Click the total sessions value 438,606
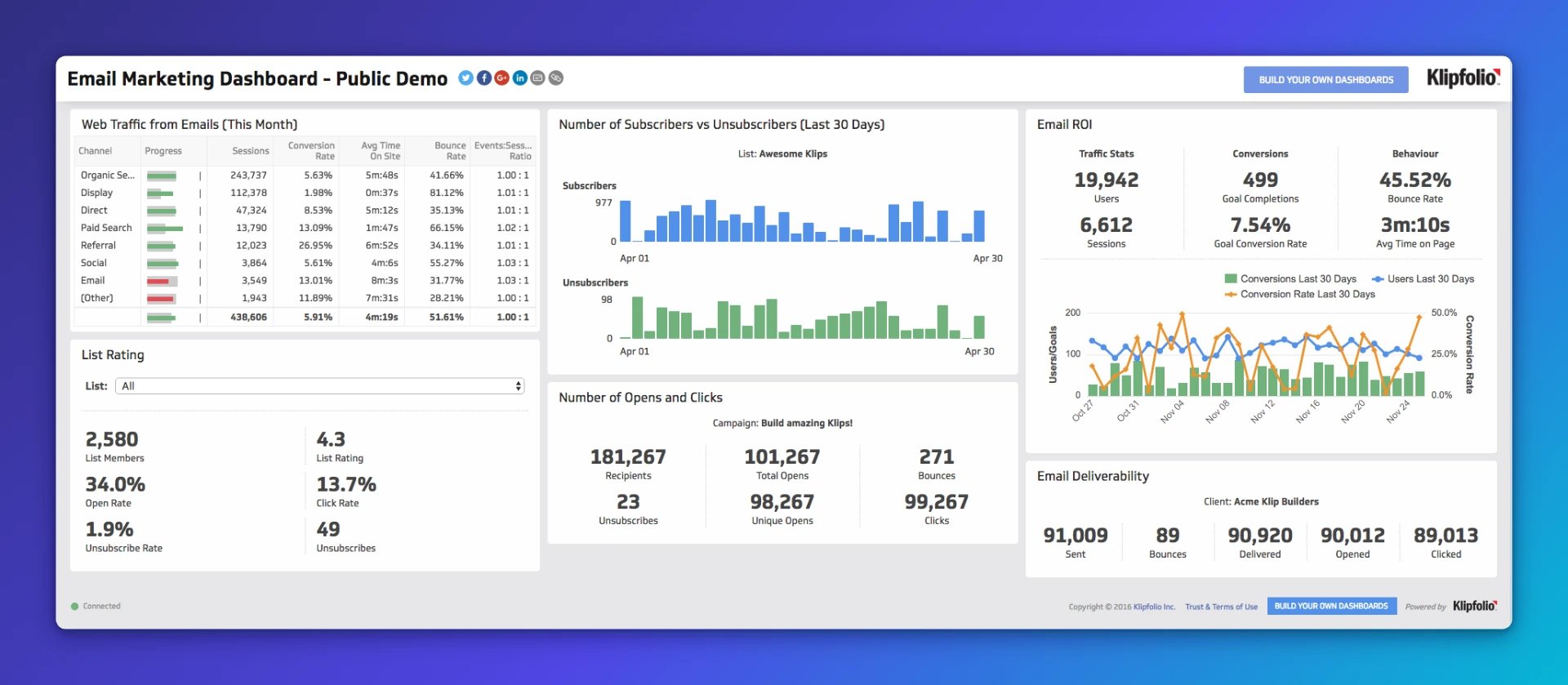Screen dimensions: 1568x685 point(248,317)
